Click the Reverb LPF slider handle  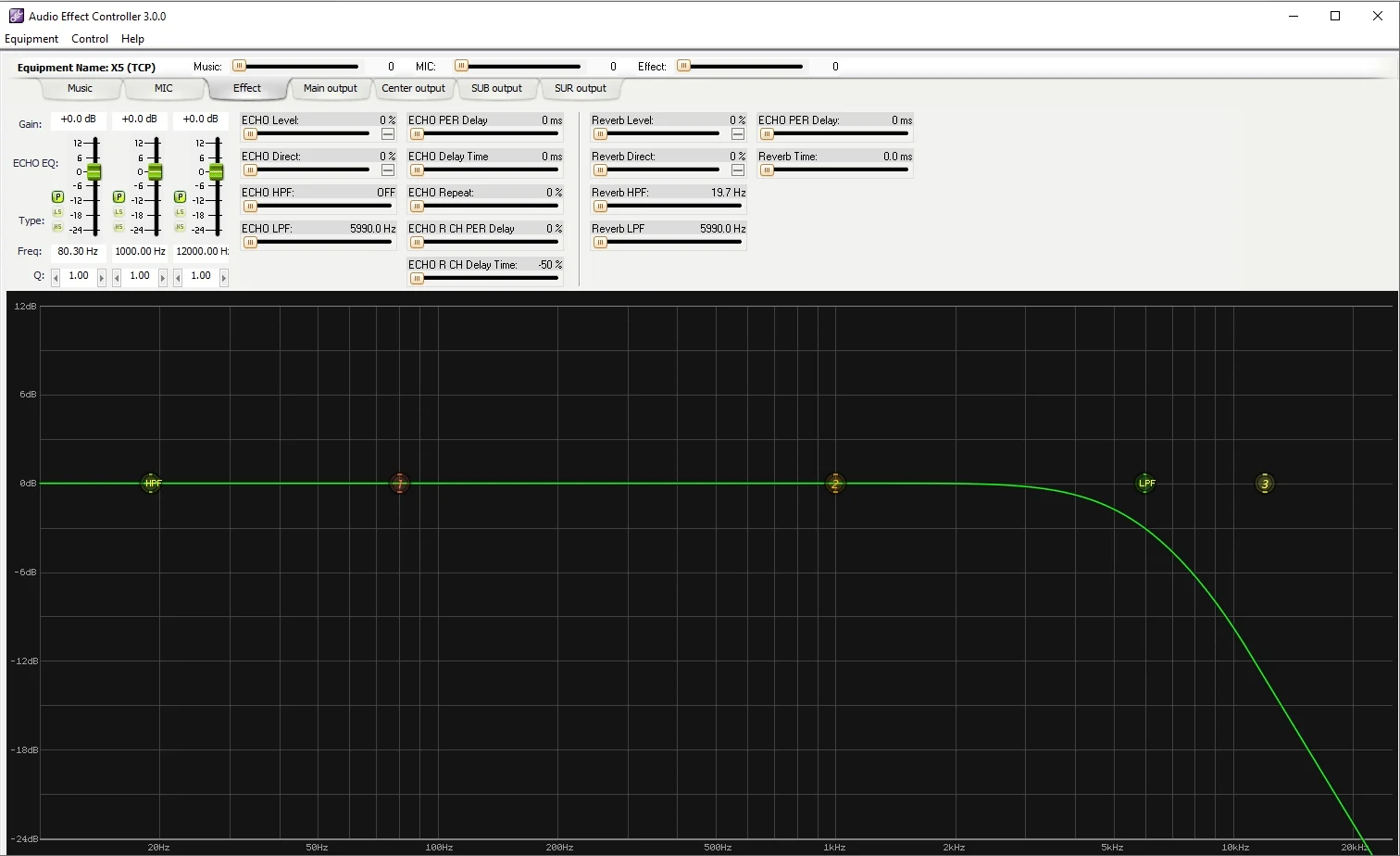(600, 243)
